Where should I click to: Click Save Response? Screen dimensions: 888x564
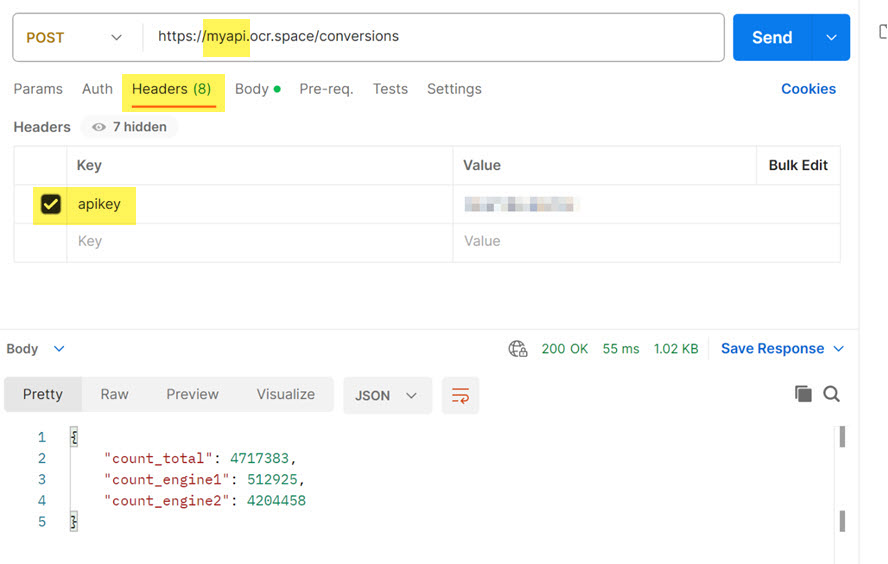pyautogui.click(x=772, y=349)
